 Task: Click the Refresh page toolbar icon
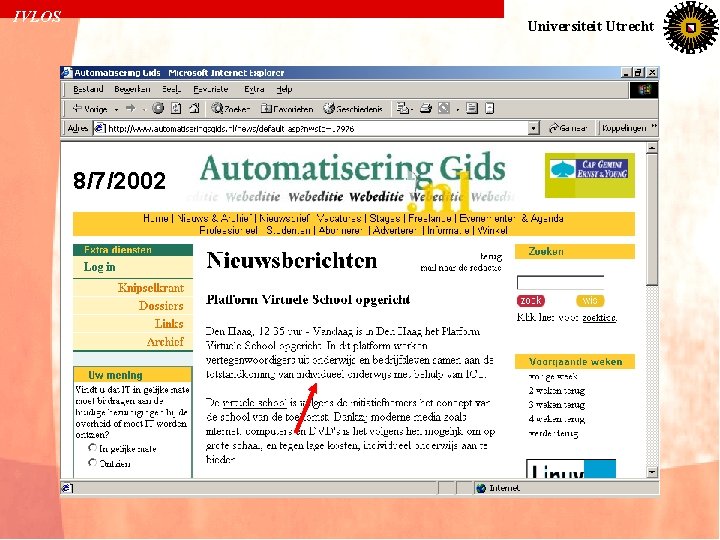click(x=176, y=108)
